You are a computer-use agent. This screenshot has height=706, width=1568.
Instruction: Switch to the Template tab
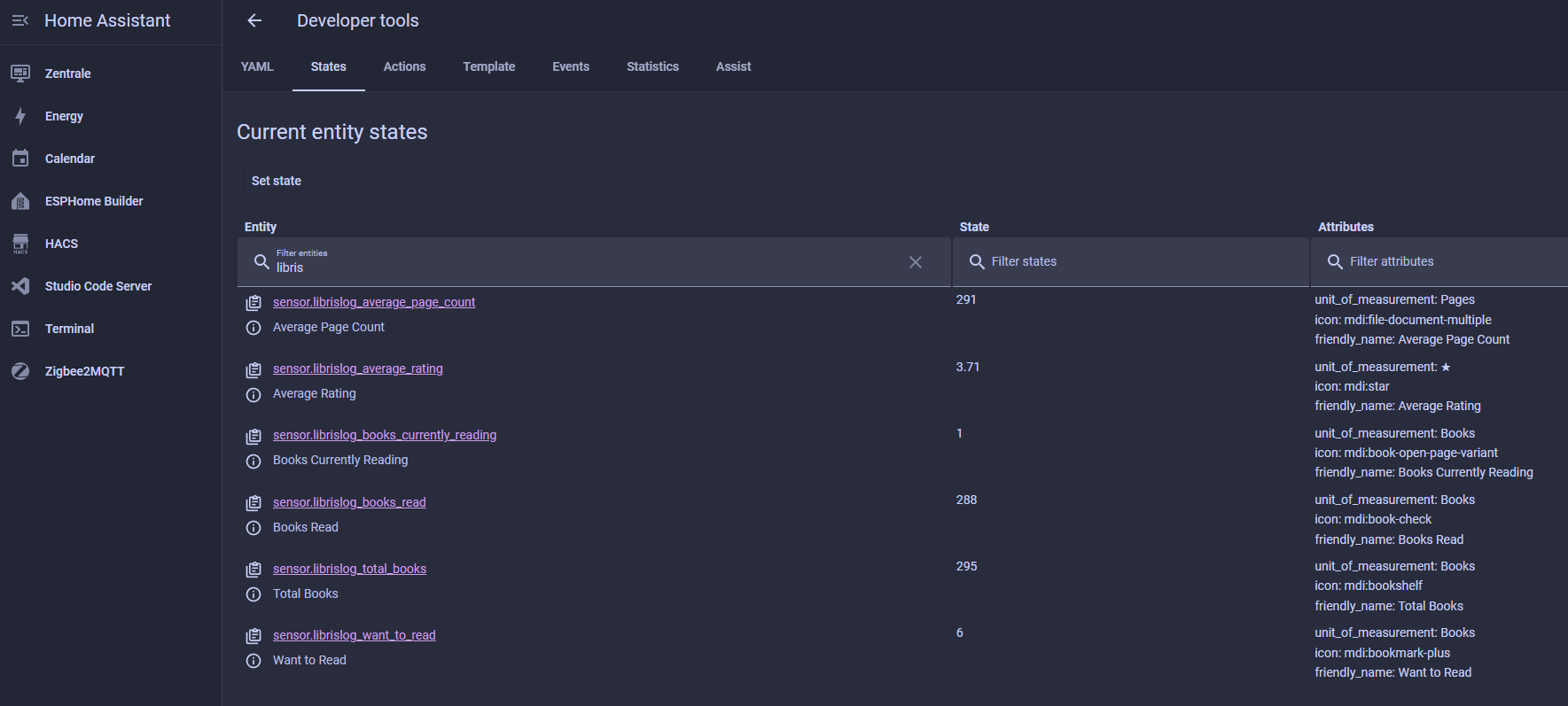[489, 66]
